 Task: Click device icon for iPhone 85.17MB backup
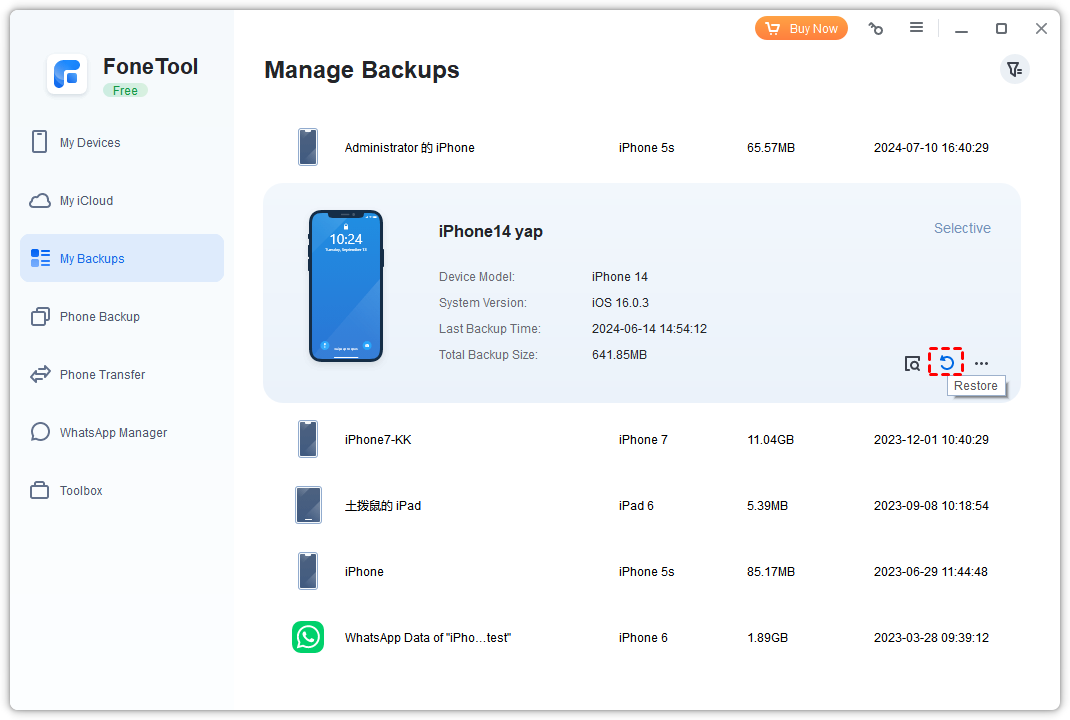click(308, 571)
